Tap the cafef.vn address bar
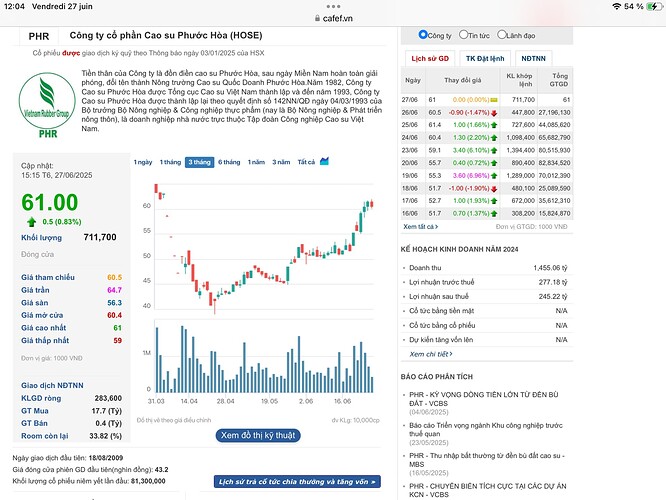 pyautogui.click(x=333, y=18)
